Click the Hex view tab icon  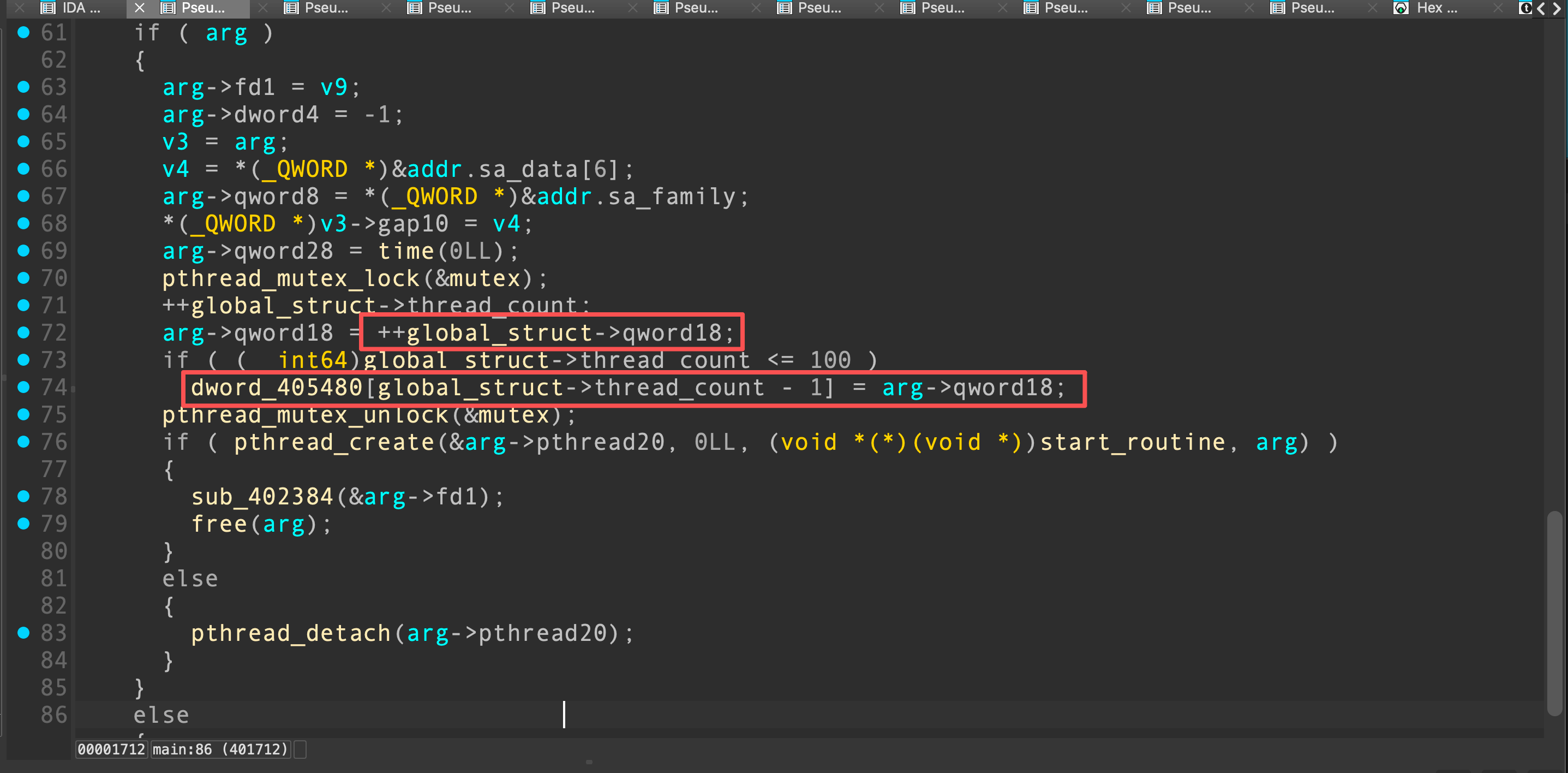1401,8
